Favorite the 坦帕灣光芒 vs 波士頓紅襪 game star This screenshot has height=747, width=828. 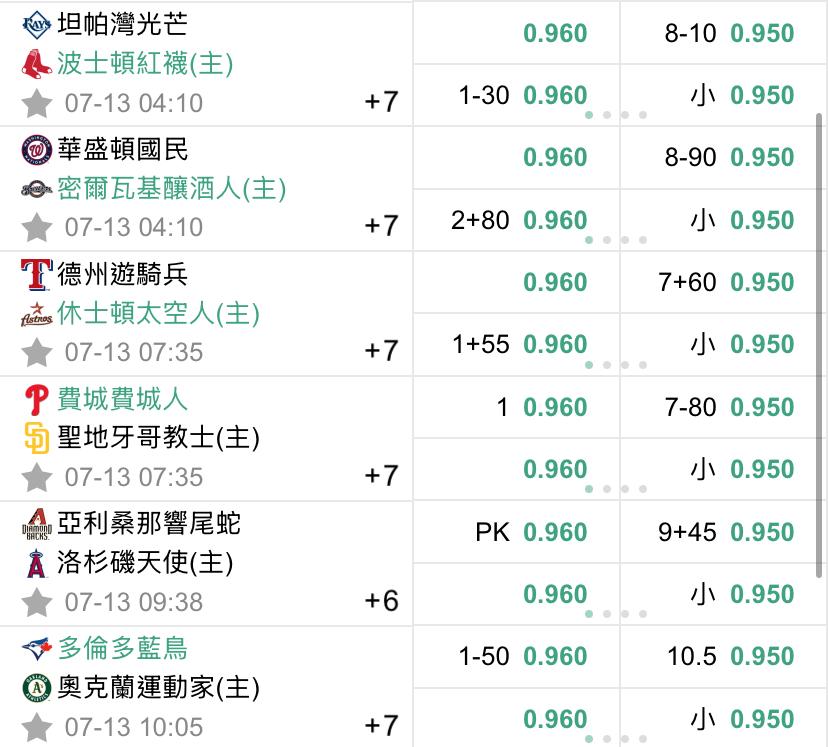click(x=37, y=103)
